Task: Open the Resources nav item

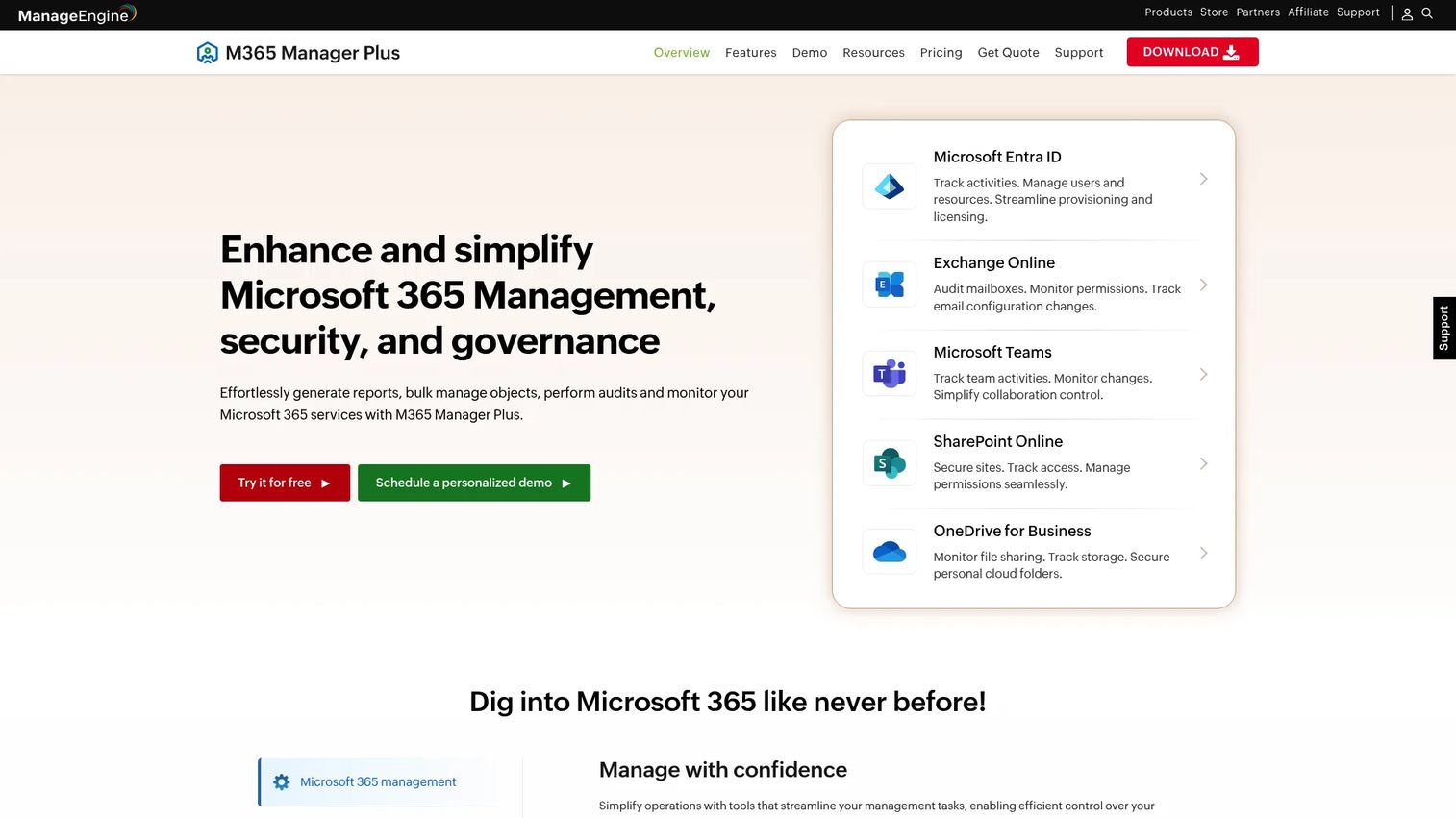Action: [x=873, y=53]
